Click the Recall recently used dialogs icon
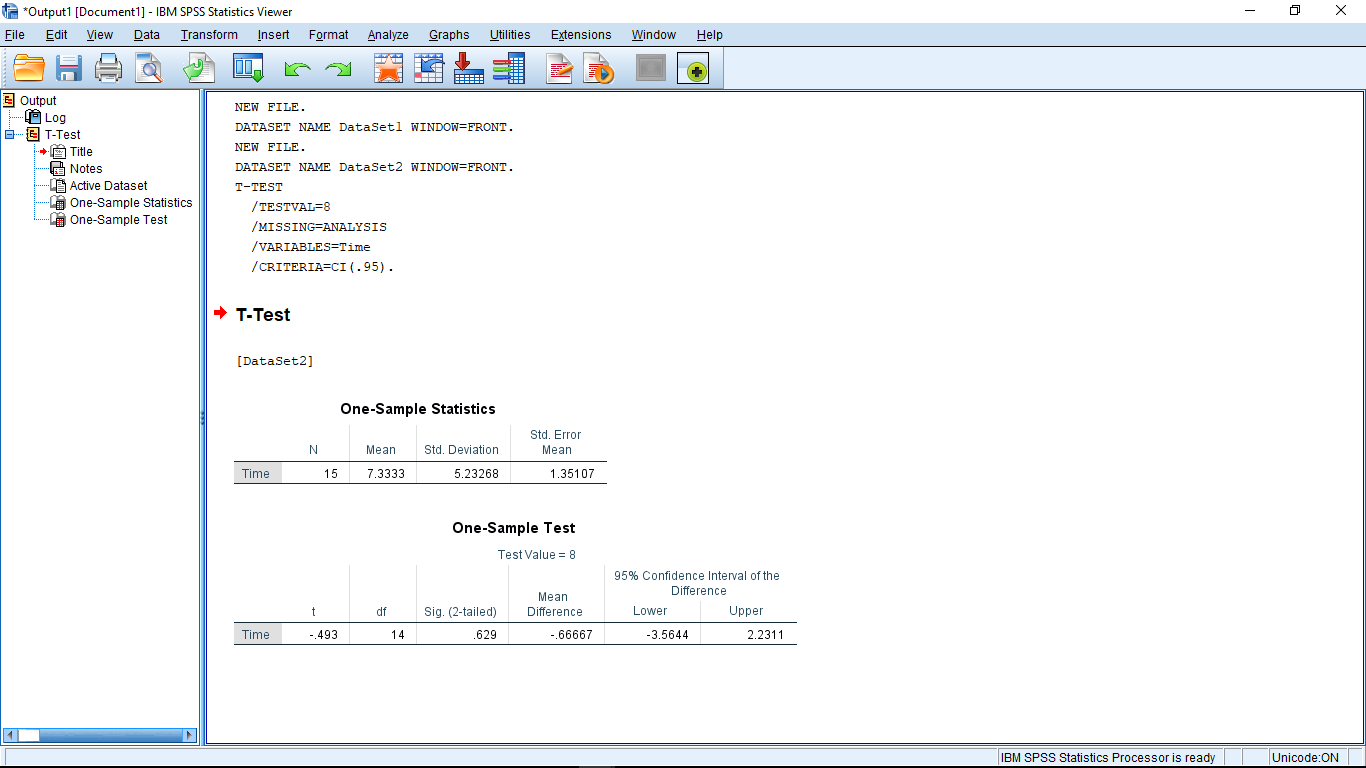1366x768 pixels. tap(248, 68)
